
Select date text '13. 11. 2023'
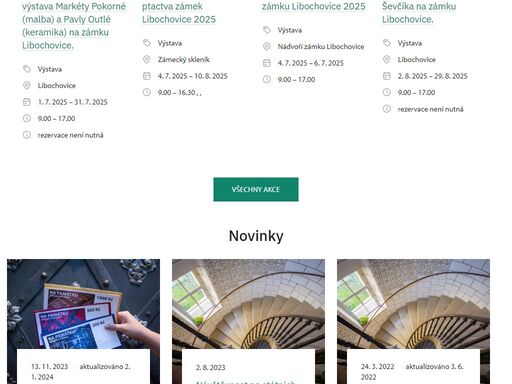[49, 367]
